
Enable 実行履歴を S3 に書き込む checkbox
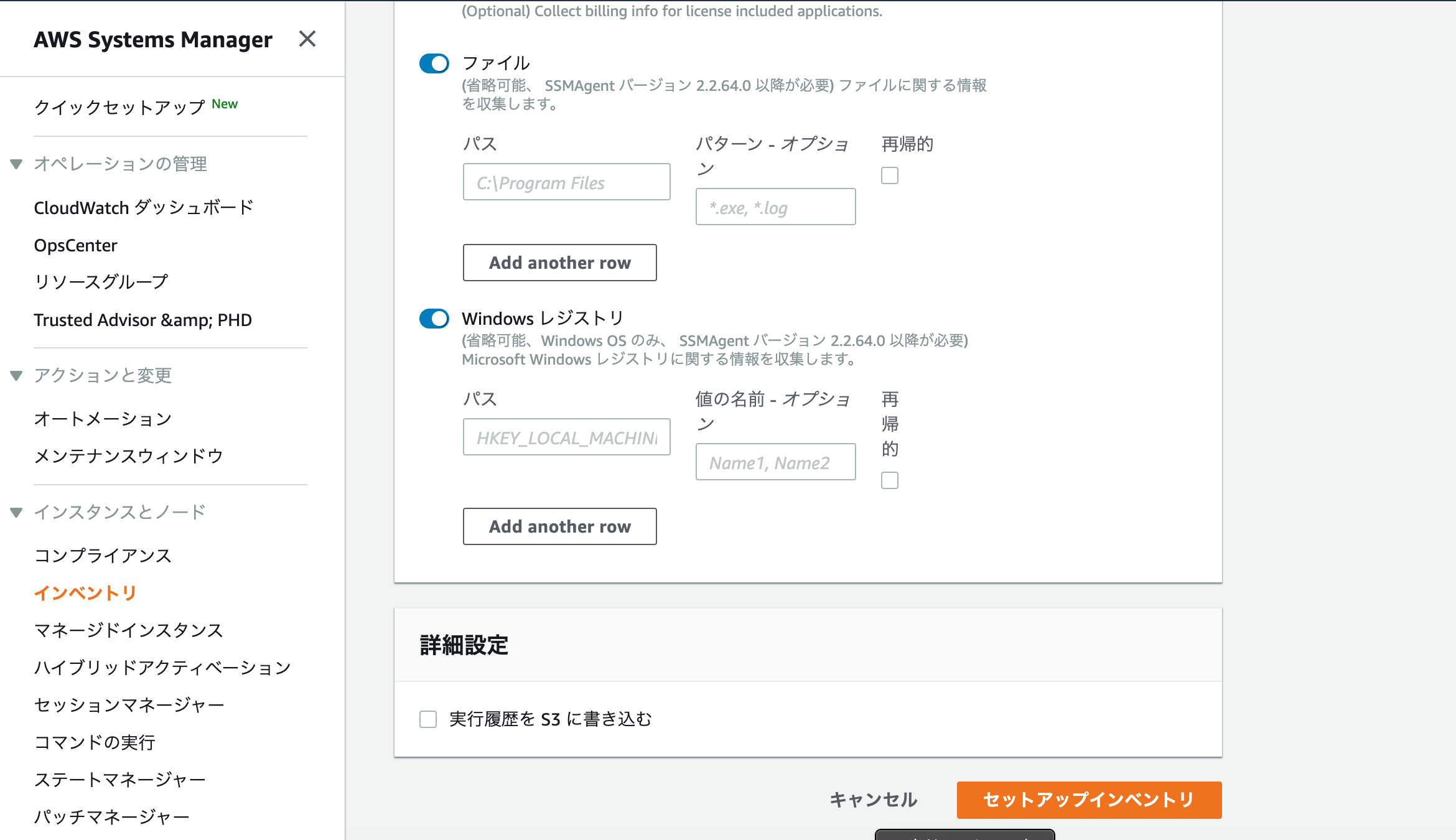coord(428,719)
